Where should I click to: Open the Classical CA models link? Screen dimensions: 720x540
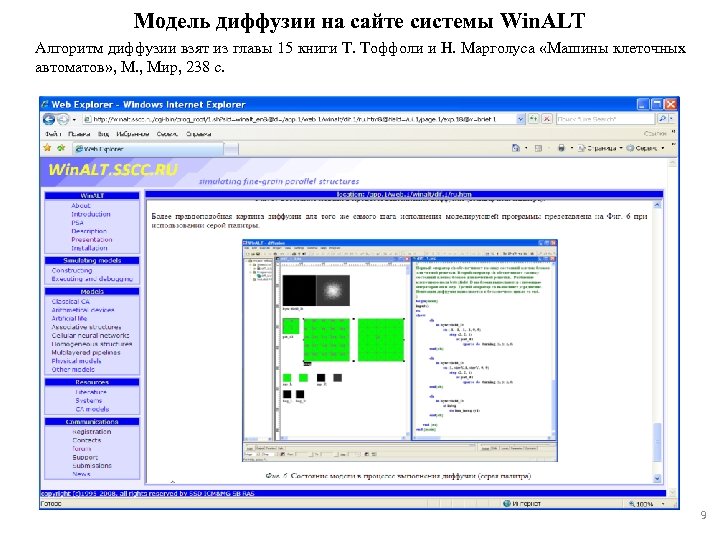tap(71, 302)
